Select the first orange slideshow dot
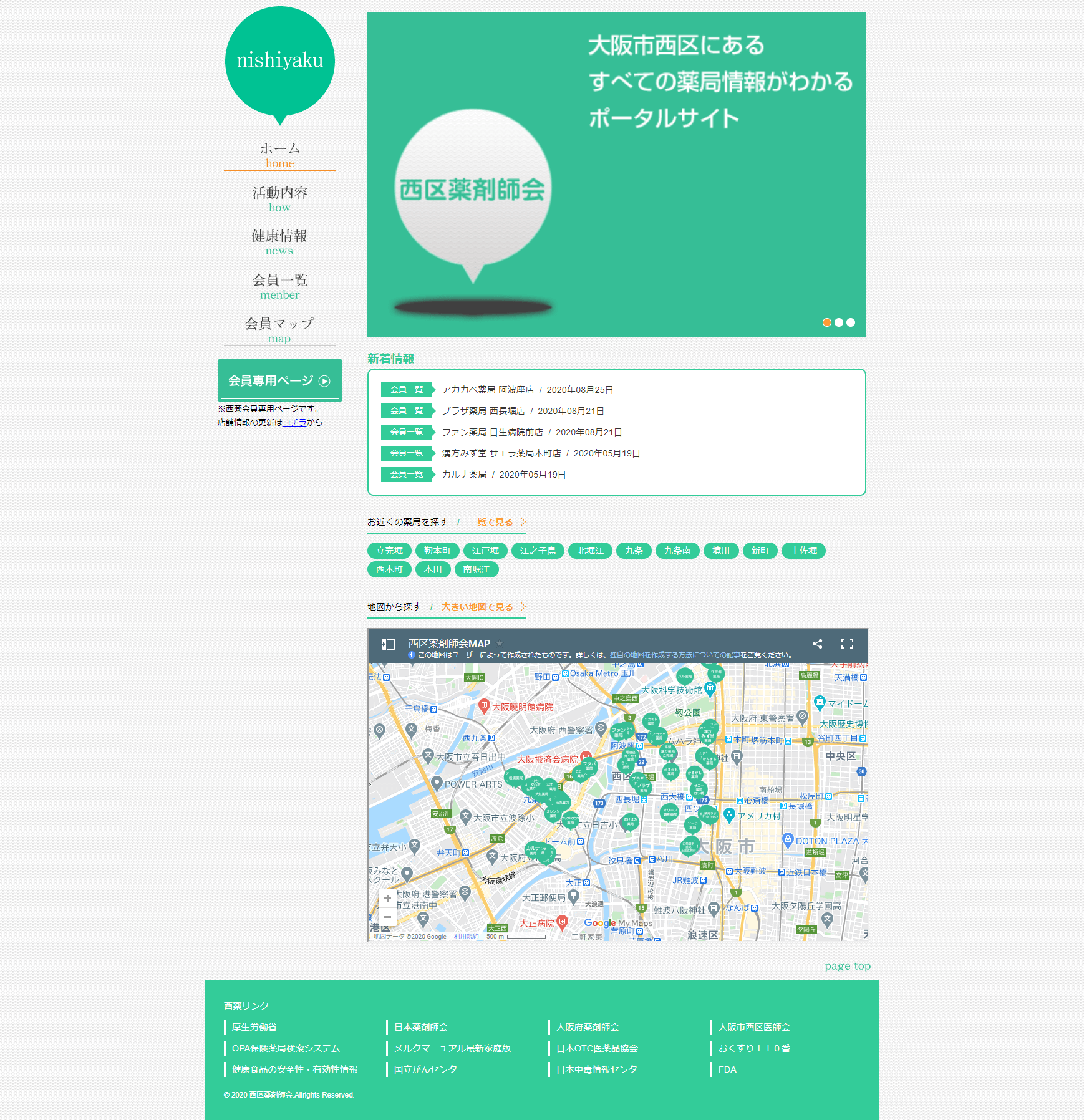 [x=827, y=322]
